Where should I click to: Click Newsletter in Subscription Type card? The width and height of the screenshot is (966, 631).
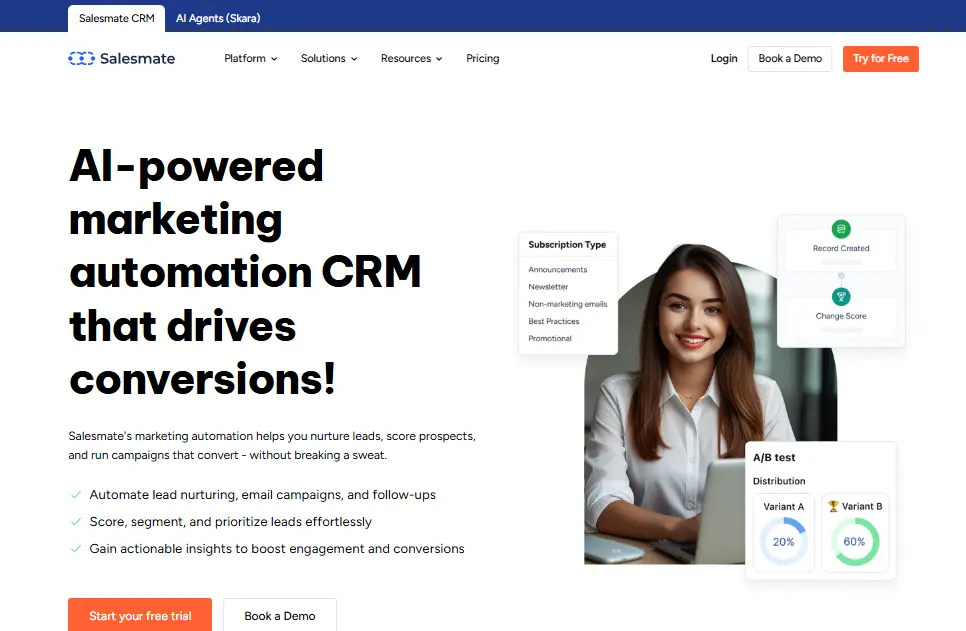548,287
